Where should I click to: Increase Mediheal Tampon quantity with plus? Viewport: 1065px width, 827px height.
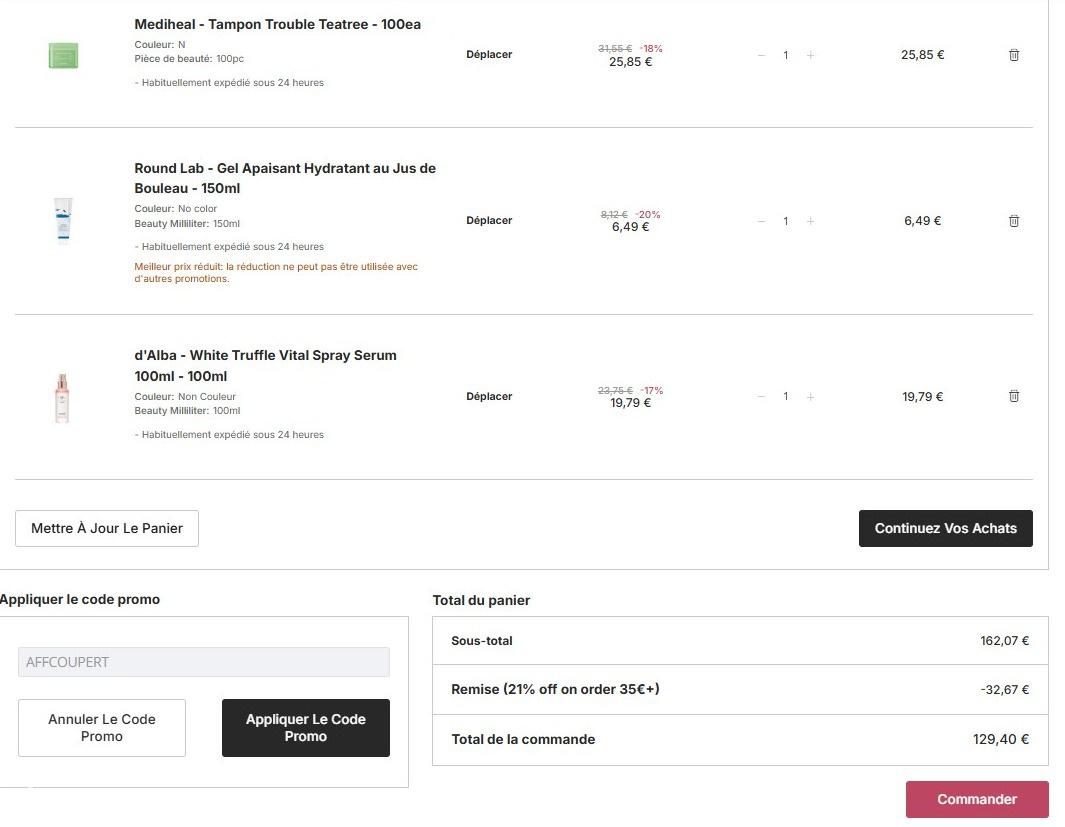810,55
